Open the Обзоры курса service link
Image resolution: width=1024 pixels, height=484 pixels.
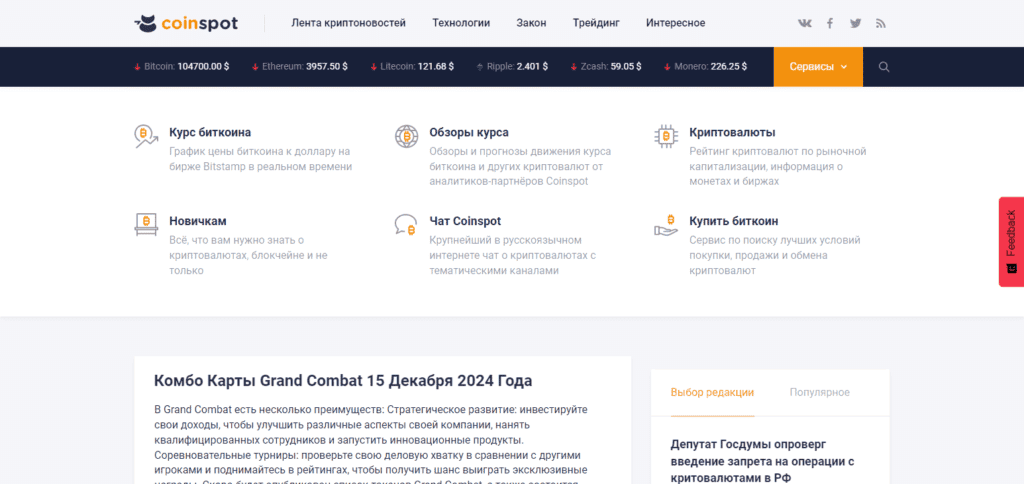[469, 133]
